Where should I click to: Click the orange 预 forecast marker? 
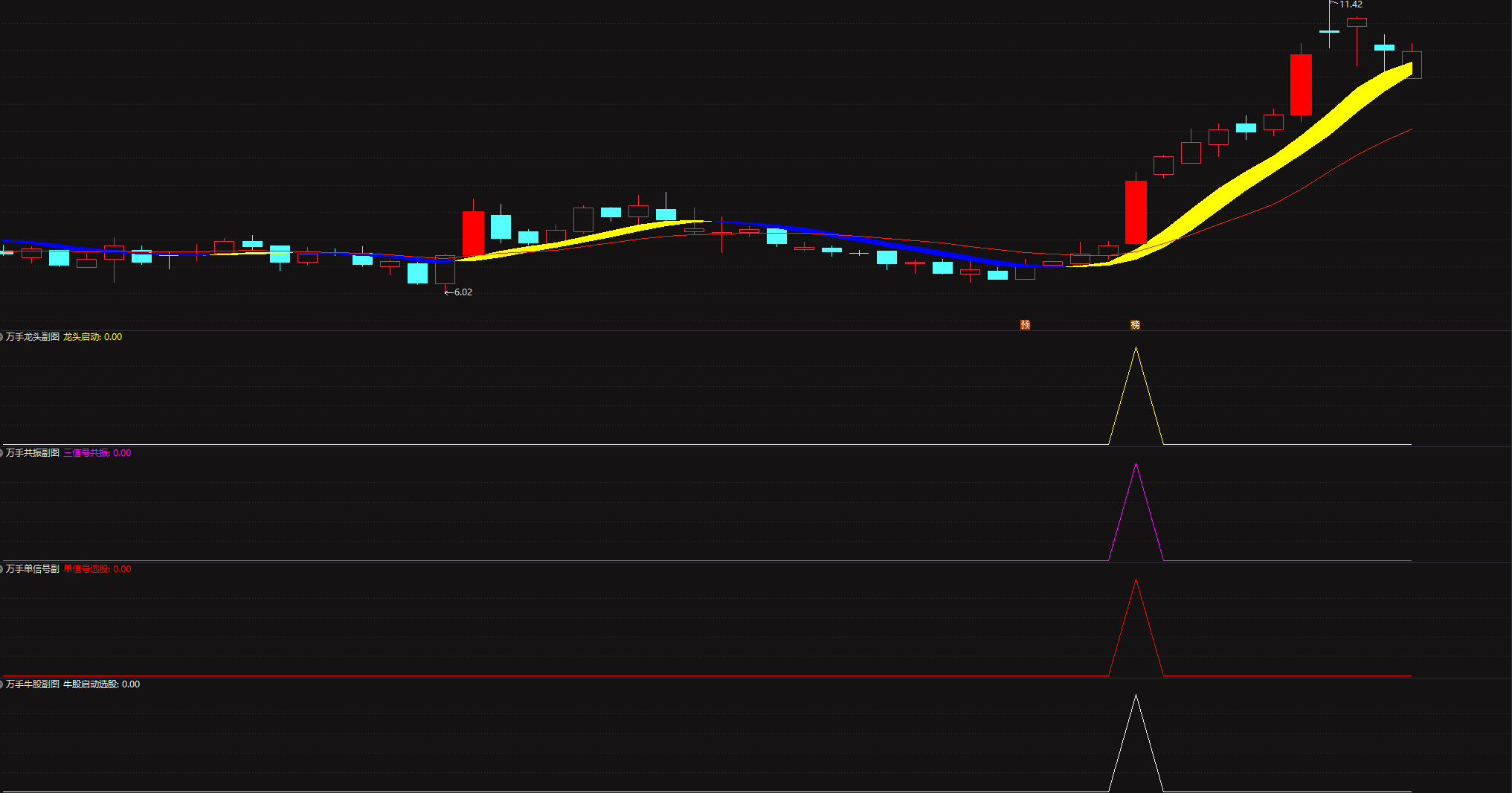pyautogui.click(x=1025, y=324)
